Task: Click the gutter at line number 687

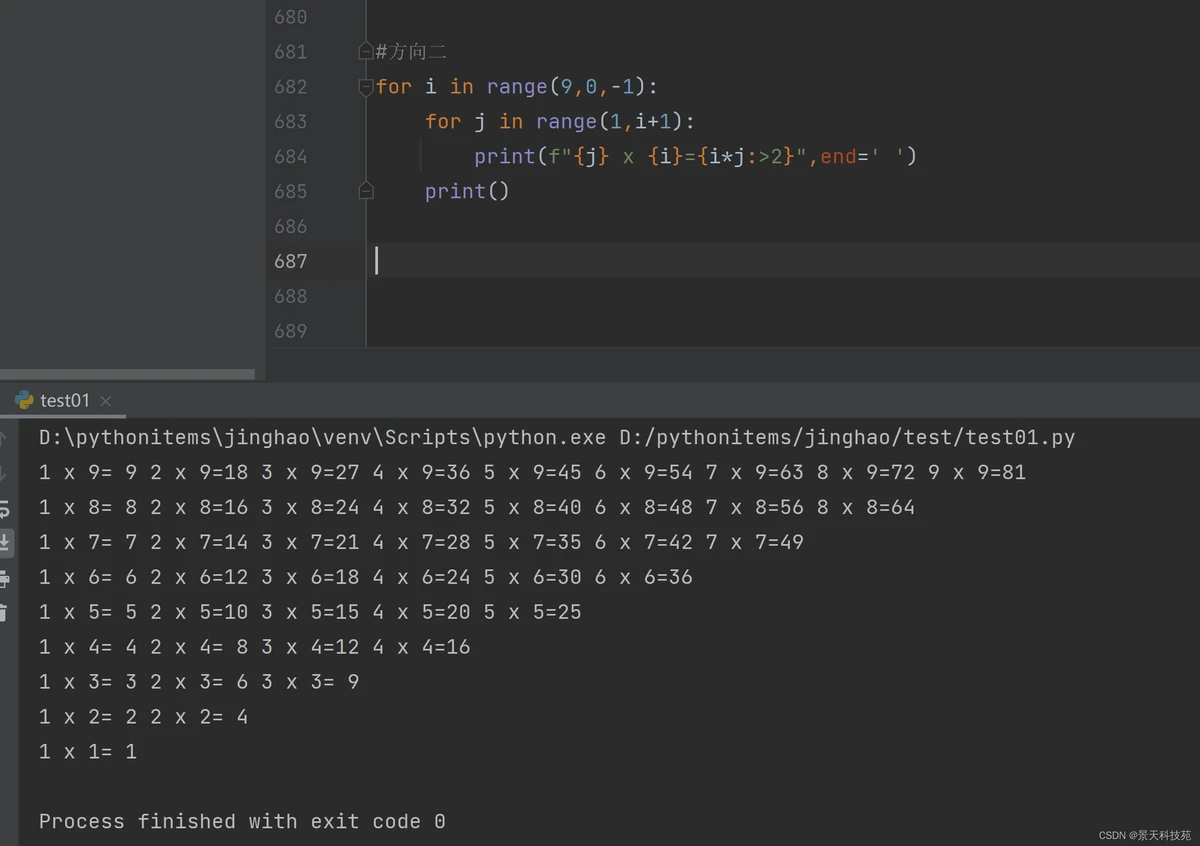Action: [290, 261]
